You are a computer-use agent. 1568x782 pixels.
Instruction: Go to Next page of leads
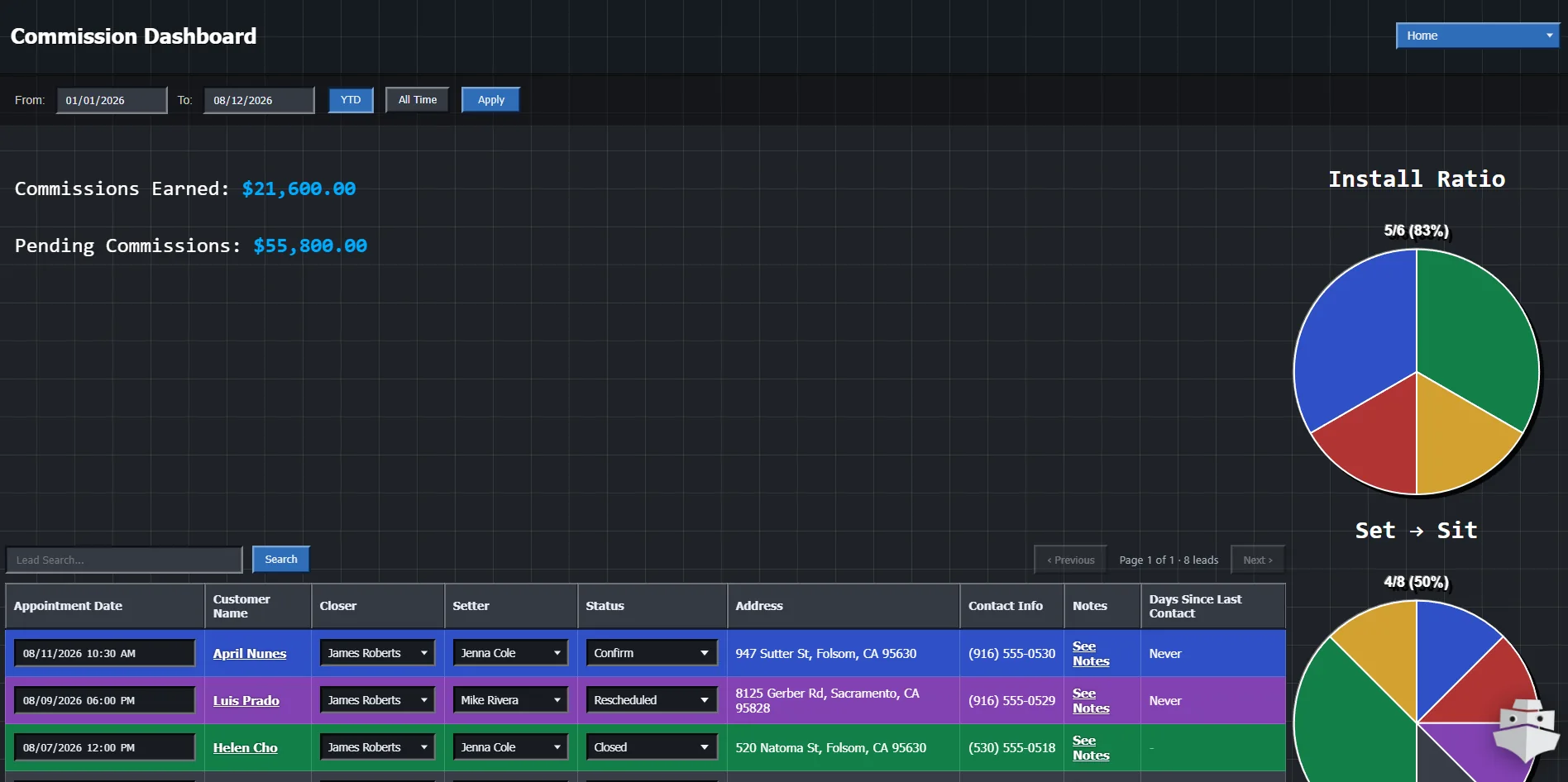tap(1258, 560)
